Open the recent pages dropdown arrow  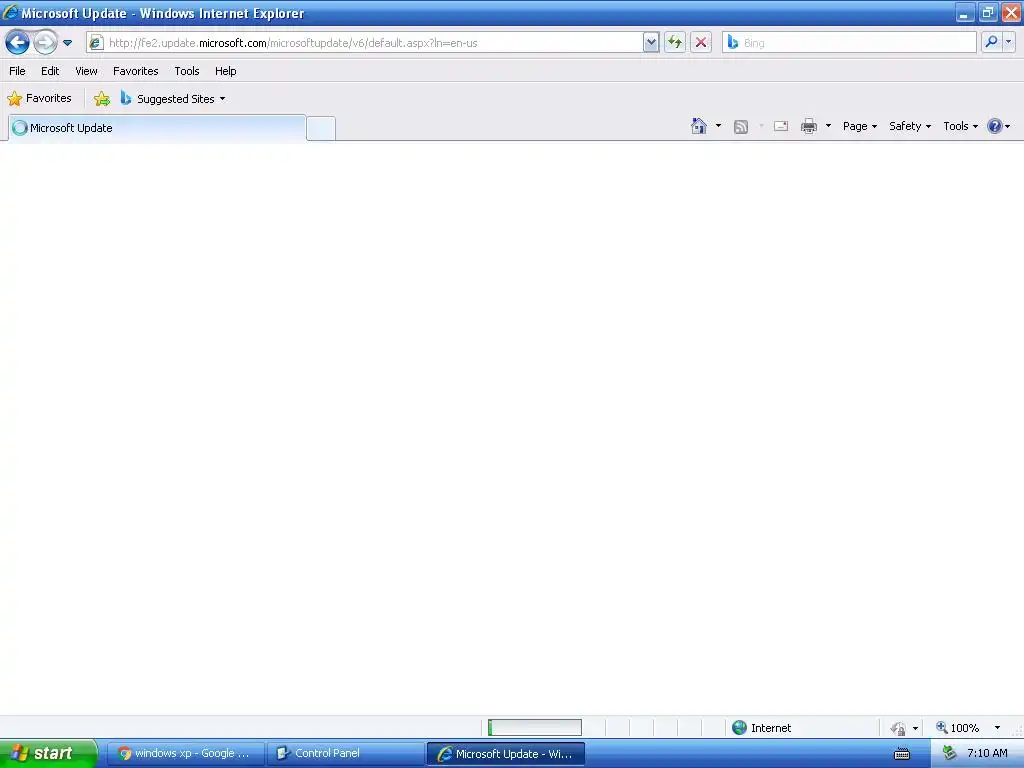pyautogui.click(x=67, y=43)
